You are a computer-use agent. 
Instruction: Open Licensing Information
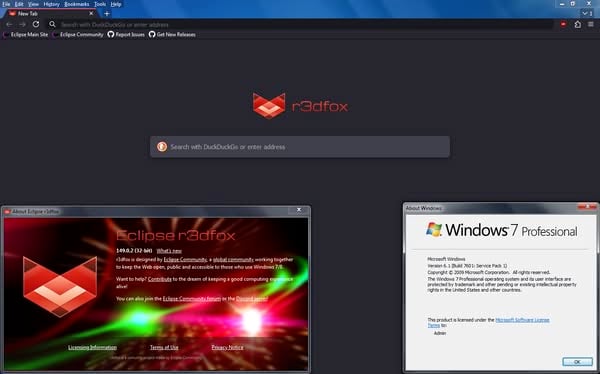tap(92, 347)
